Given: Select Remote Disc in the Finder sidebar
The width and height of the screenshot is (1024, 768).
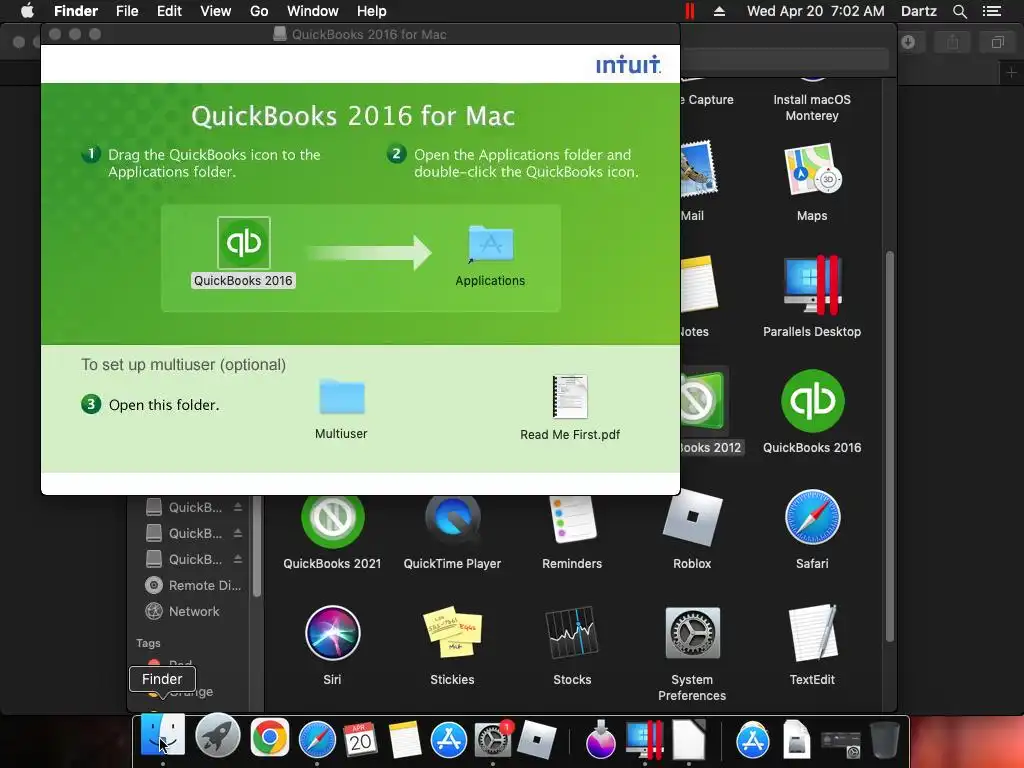Looking at the screenshot, I should tap(193, 586).
